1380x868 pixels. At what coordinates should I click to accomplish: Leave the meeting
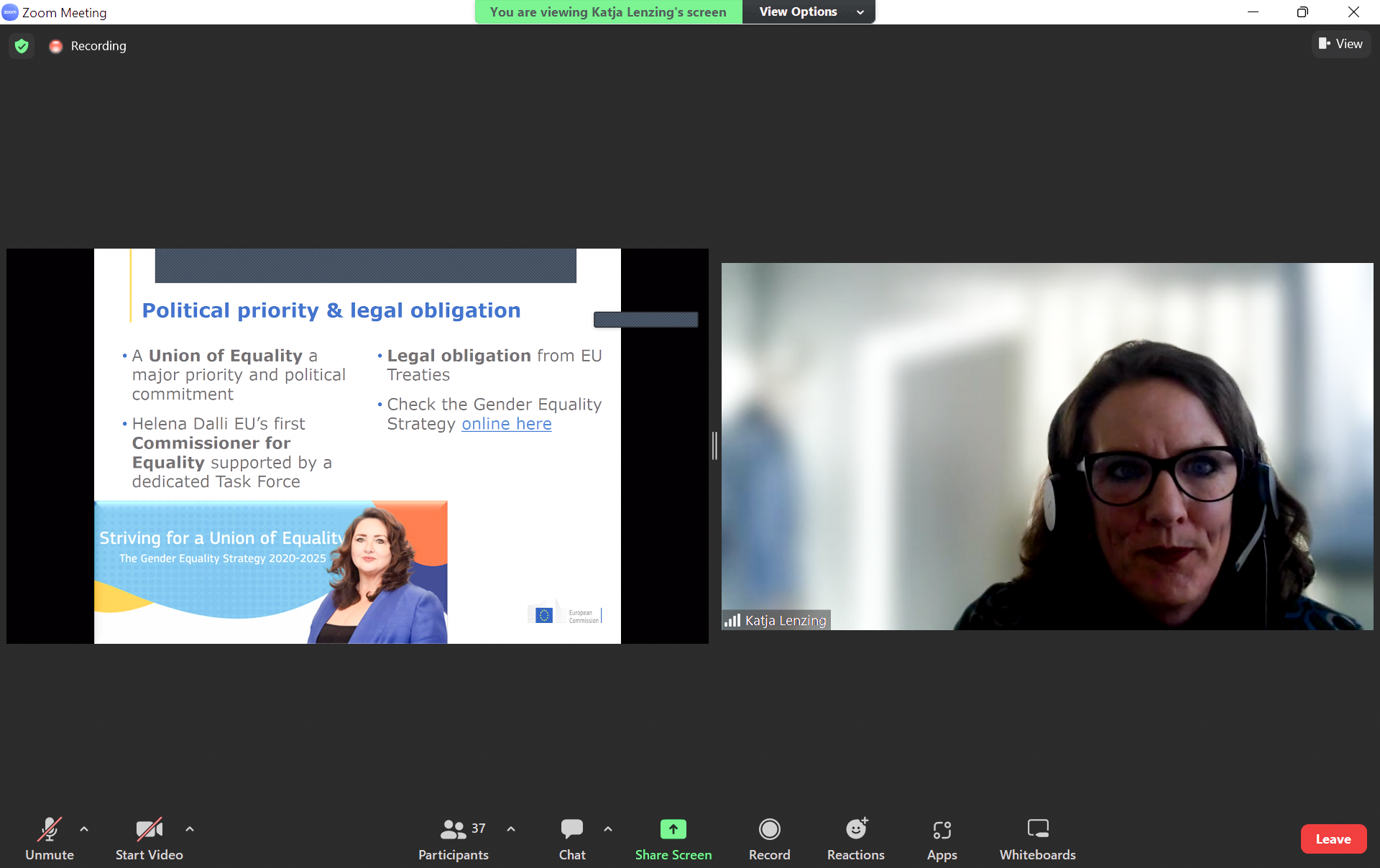click(x=1333, y=839)
